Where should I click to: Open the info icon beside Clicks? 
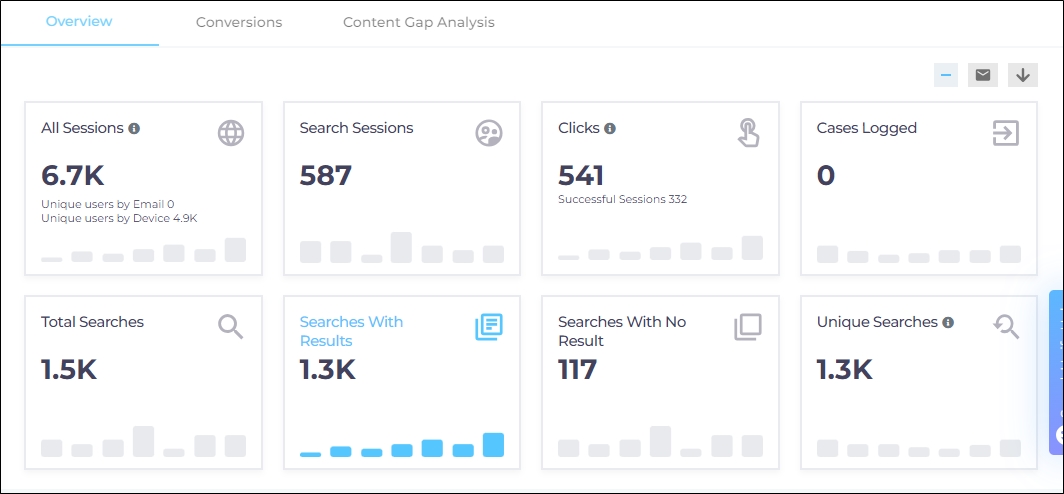610,128
